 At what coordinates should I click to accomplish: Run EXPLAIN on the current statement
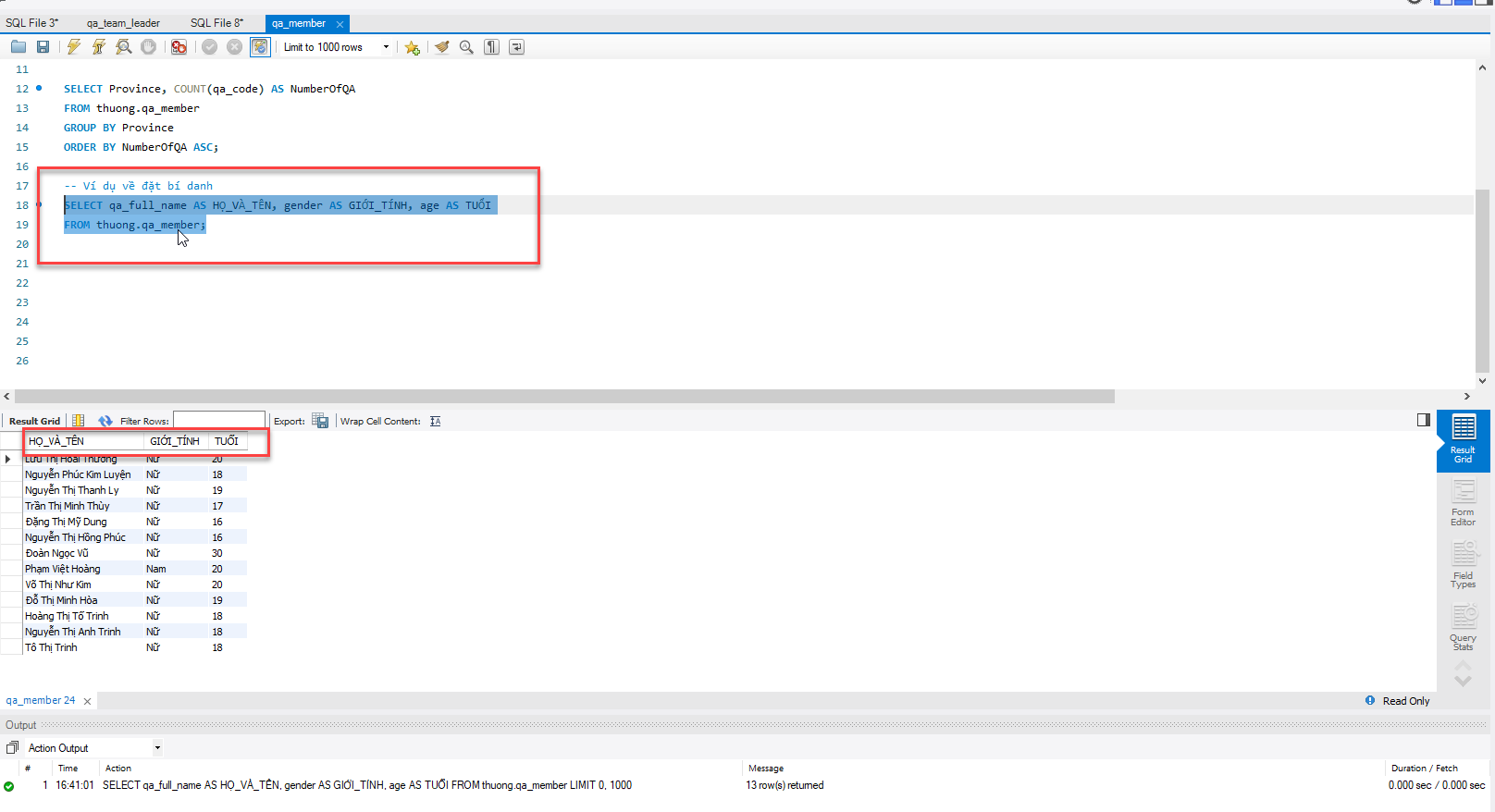click(124, 47)
